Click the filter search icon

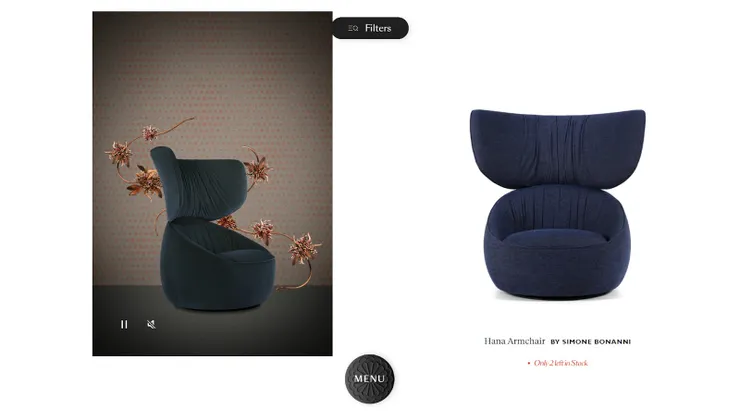pos(353,28)
